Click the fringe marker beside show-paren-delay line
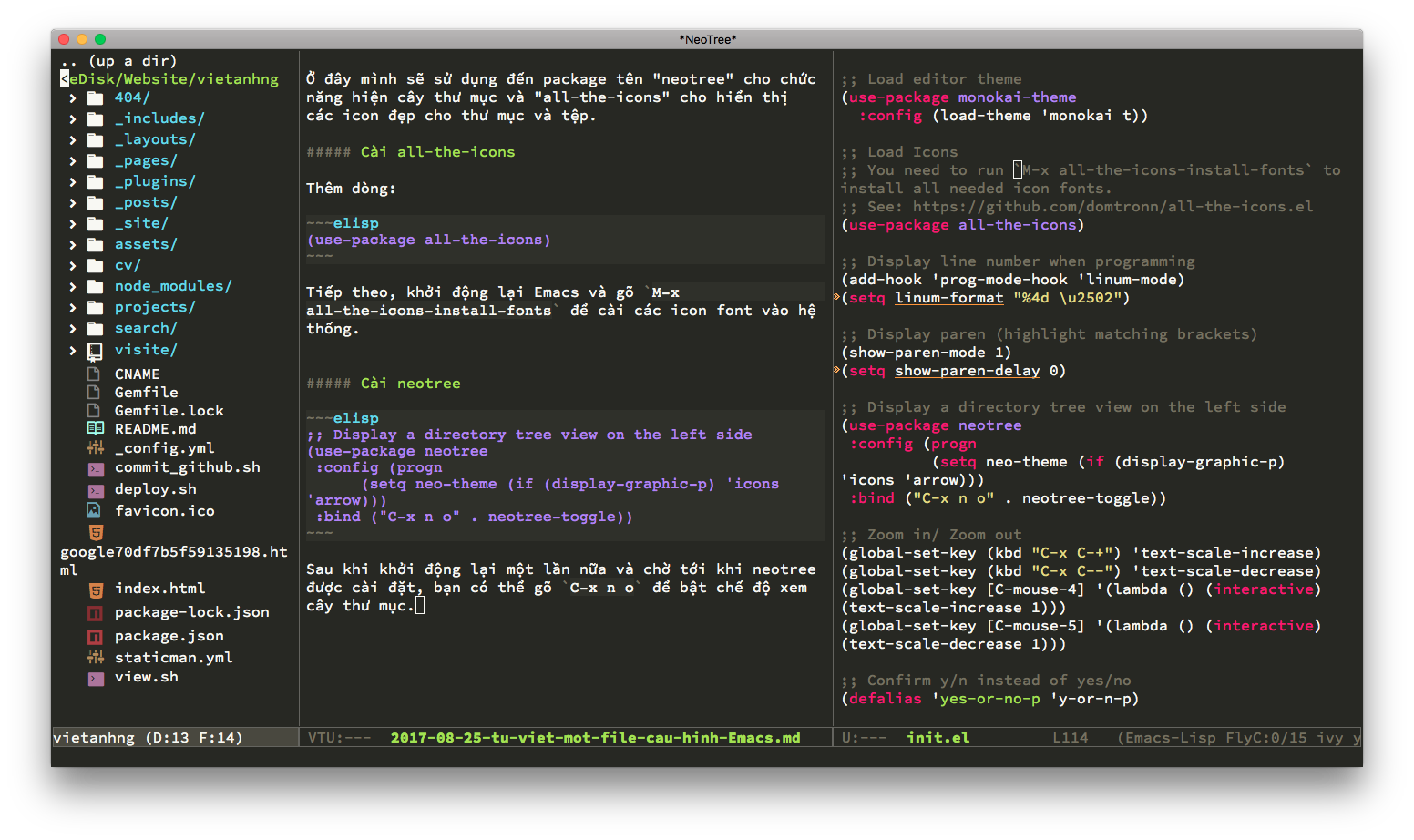This screenshot has height=840, width=1414. click(836, 370)
